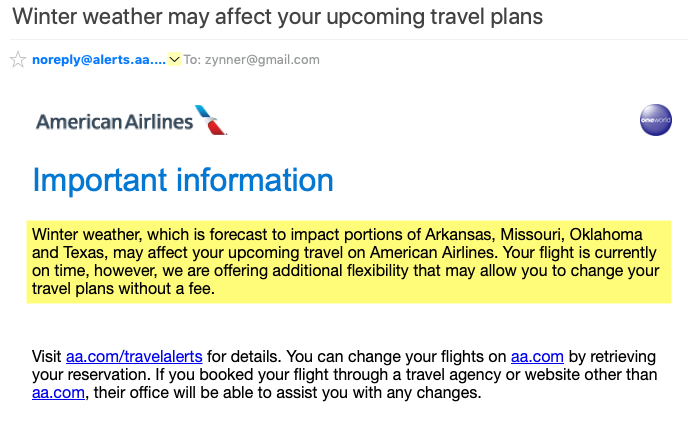688x436 pixels.
Task: Open aa.com link after 'flights on'
Action: coord(537,357)
